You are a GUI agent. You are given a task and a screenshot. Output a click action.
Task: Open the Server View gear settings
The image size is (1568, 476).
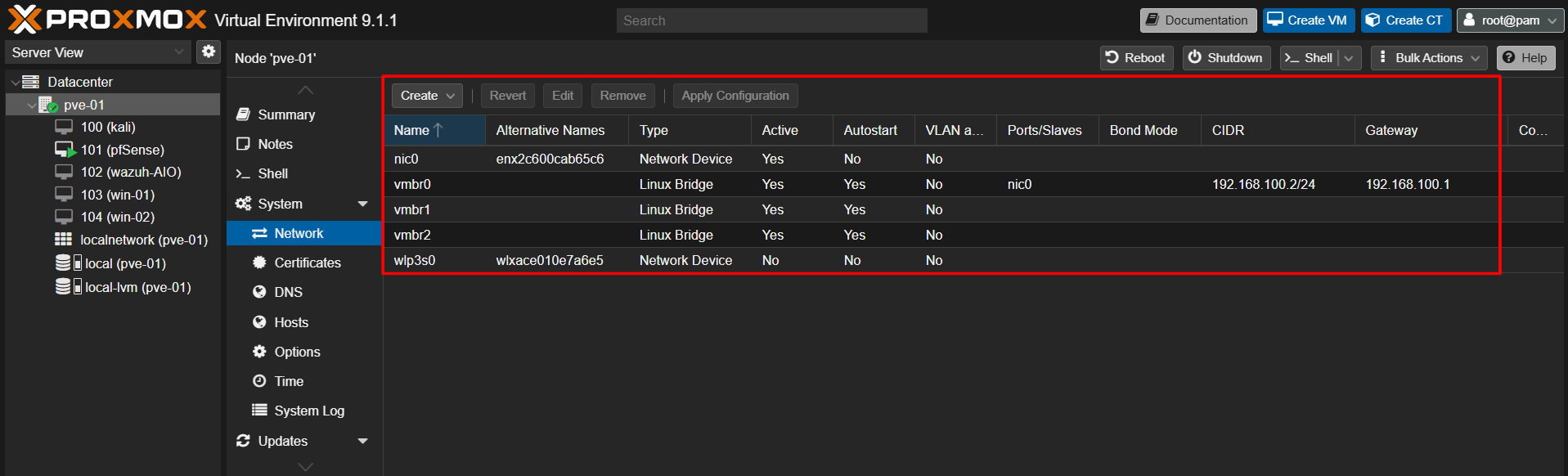click(209, 52)
